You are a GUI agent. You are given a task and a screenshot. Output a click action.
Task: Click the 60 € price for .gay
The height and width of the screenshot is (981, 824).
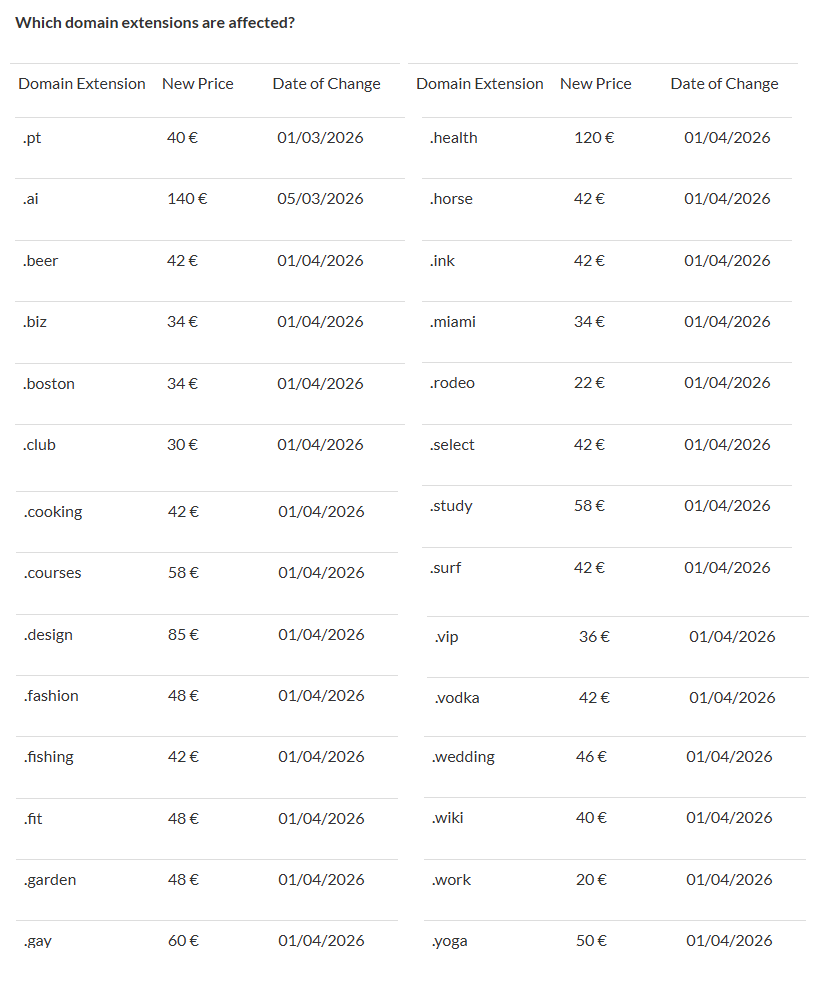coord(183,941)
